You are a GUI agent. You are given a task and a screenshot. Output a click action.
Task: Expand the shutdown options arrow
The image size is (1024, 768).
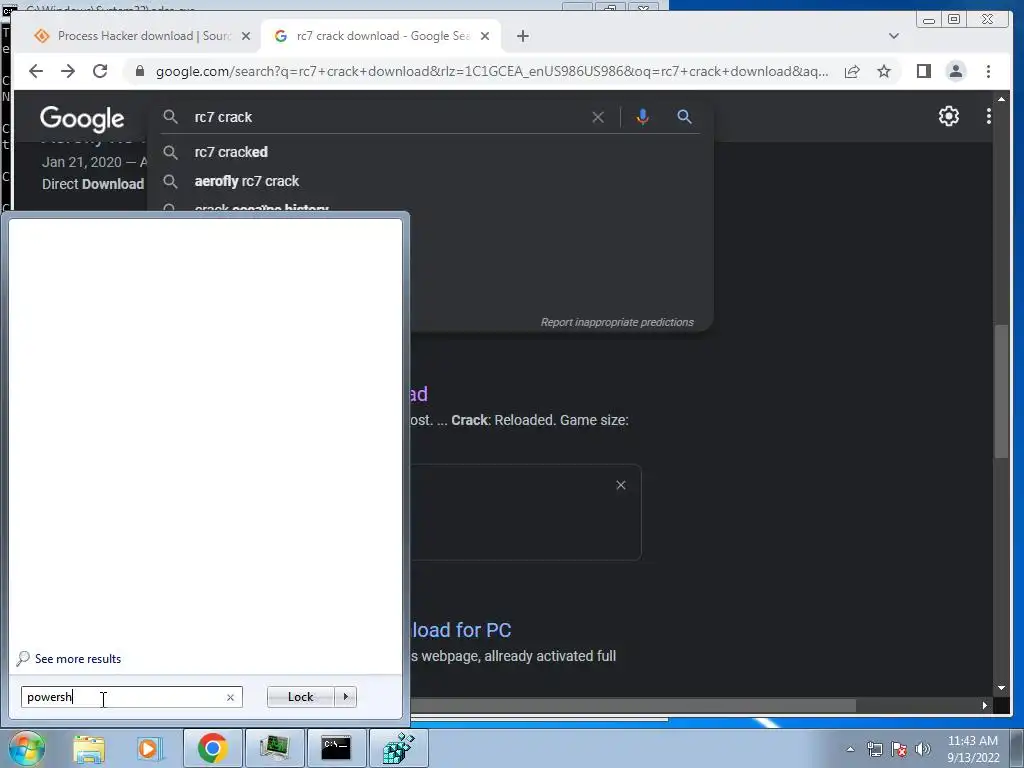click(x=345, y=697)
